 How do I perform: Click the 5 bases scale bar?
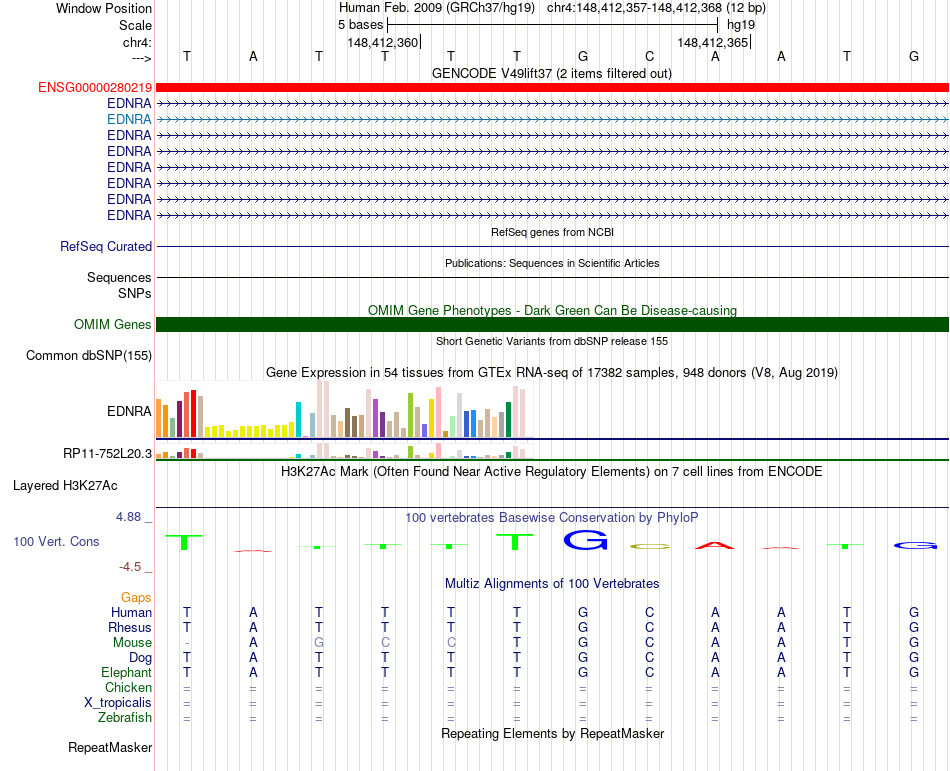pyautogui.click(x=552, y=25)
